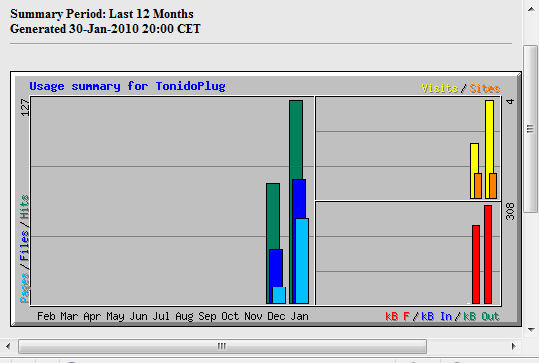Image resolution: width=539 pixels, height=363 pixels.
Task: Click the orange 'Sites' legend label
Action: click(484, 88)
